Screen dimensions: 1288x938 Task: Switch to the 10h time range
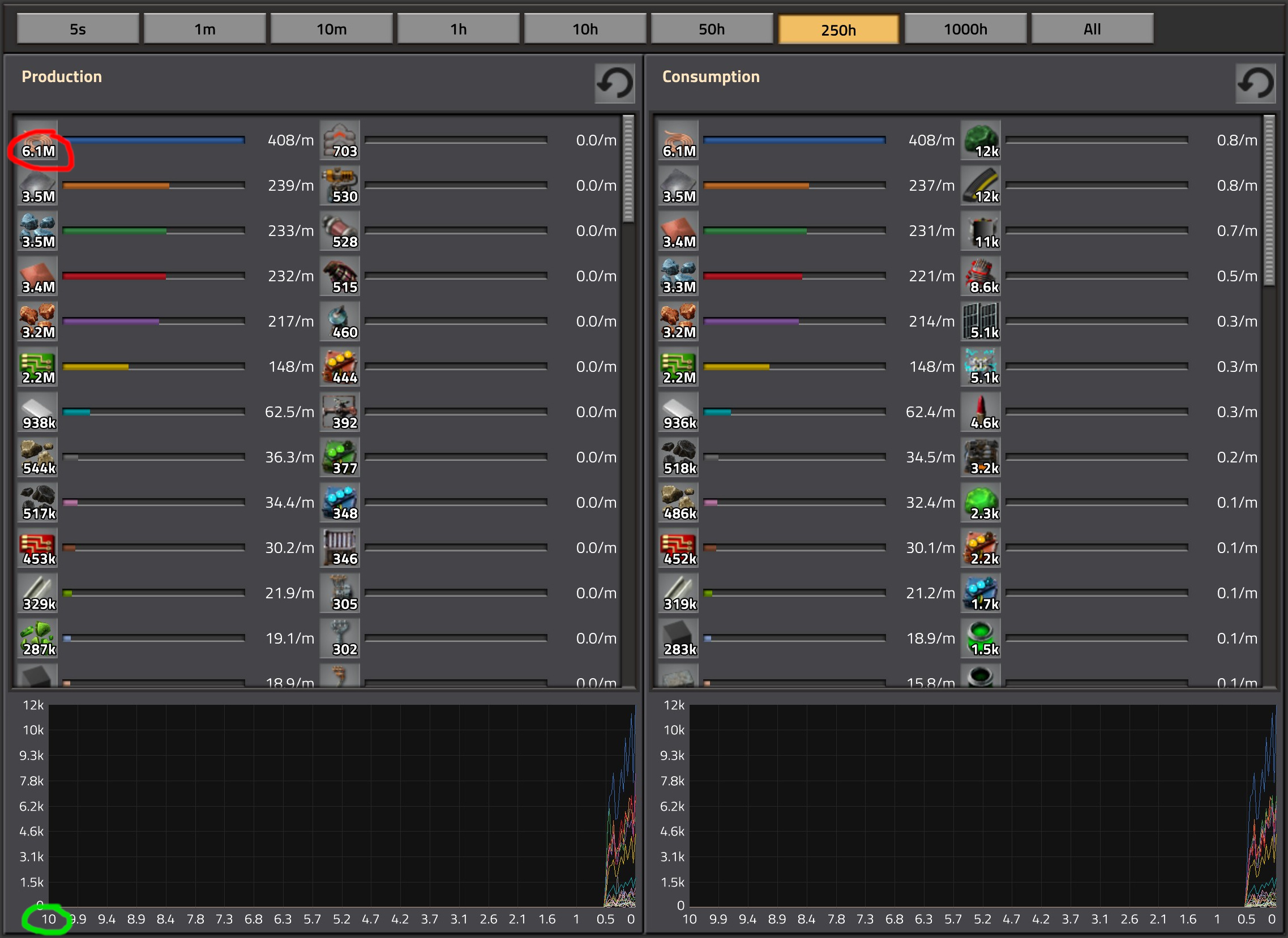585,29
